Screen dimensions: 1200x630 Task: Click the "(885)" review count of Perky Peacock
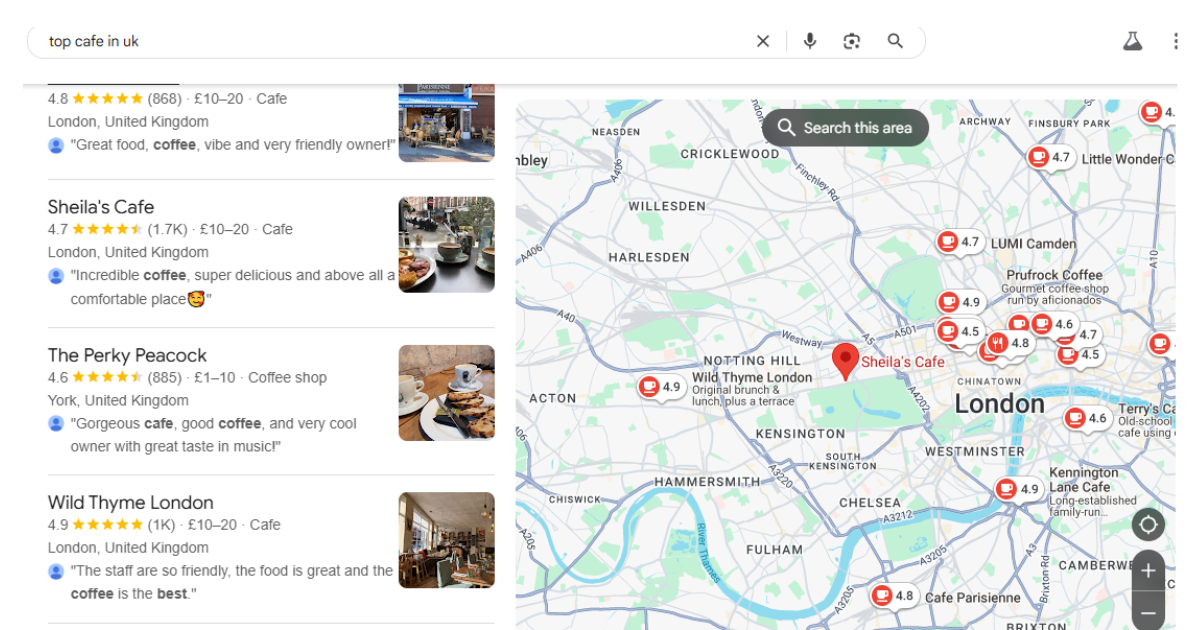(x=165, y=377)
